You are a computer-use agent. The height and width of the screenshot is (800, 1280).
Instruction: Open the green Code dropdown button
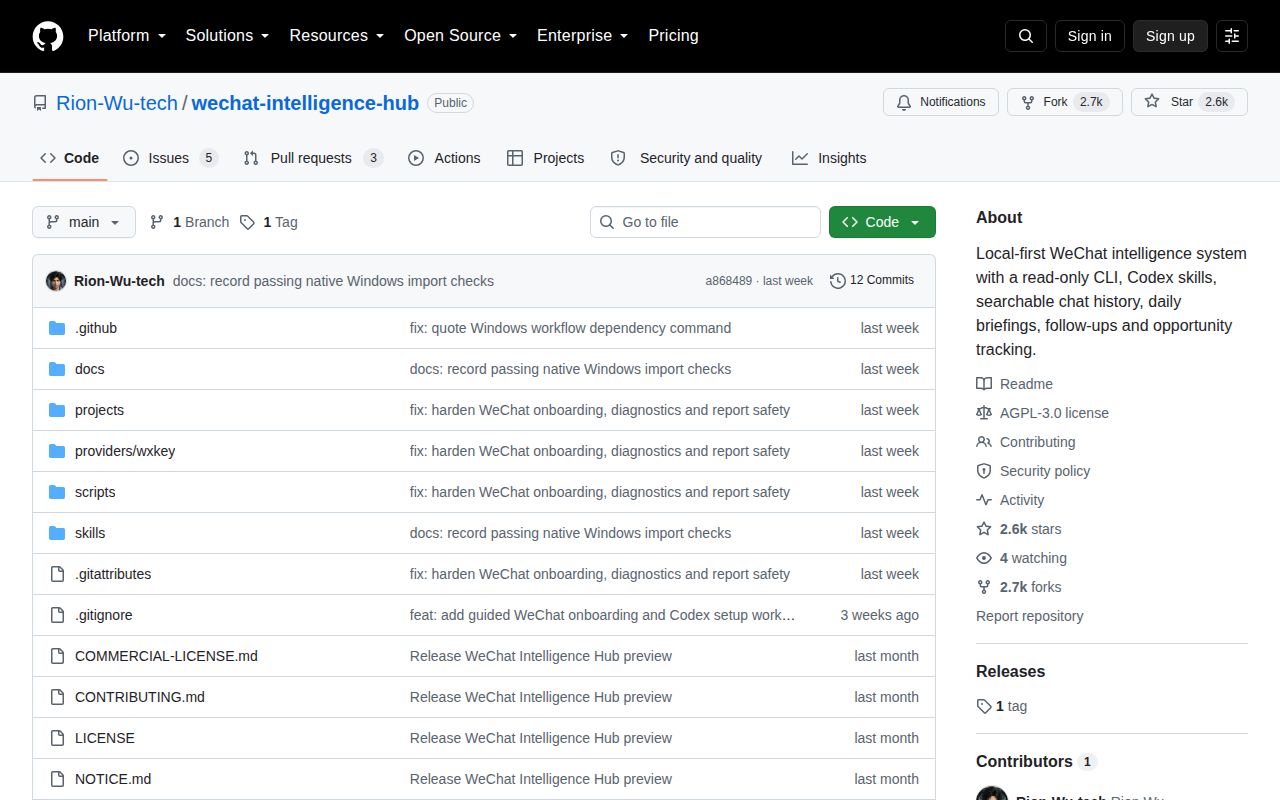tap(882, 222)
